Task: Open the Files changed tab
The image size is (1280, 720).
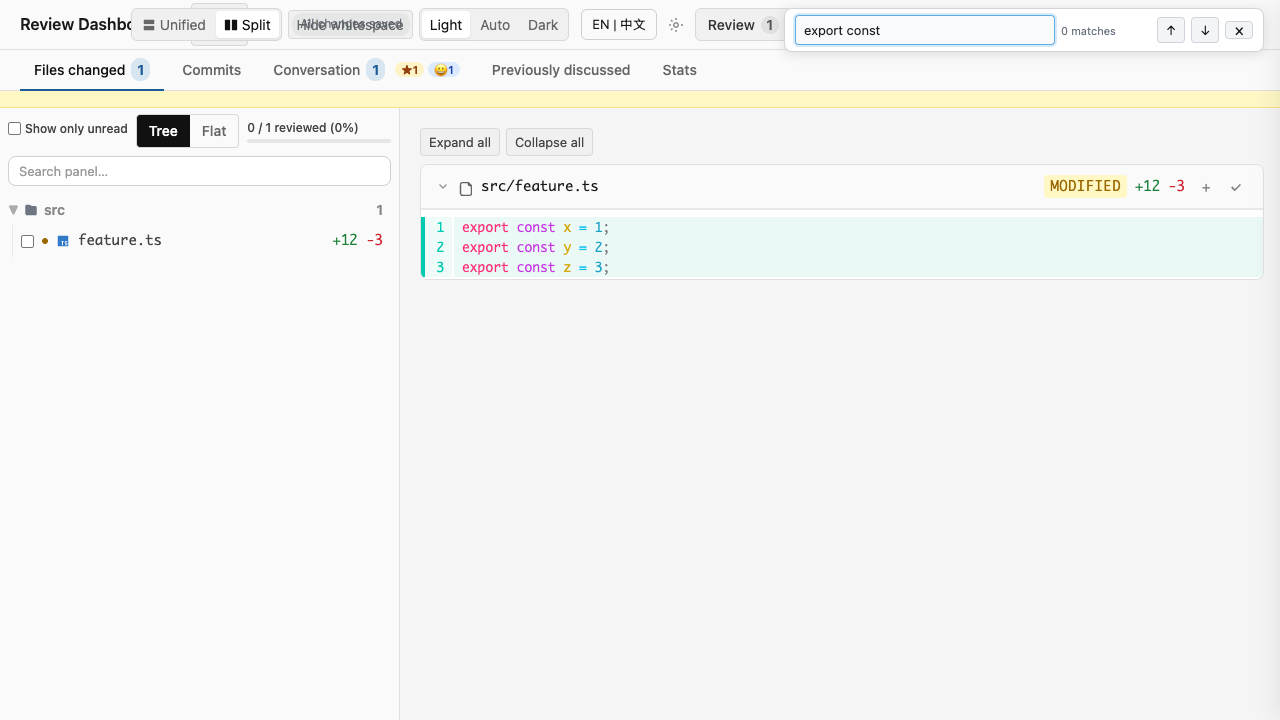Action: tap(92, 70)
